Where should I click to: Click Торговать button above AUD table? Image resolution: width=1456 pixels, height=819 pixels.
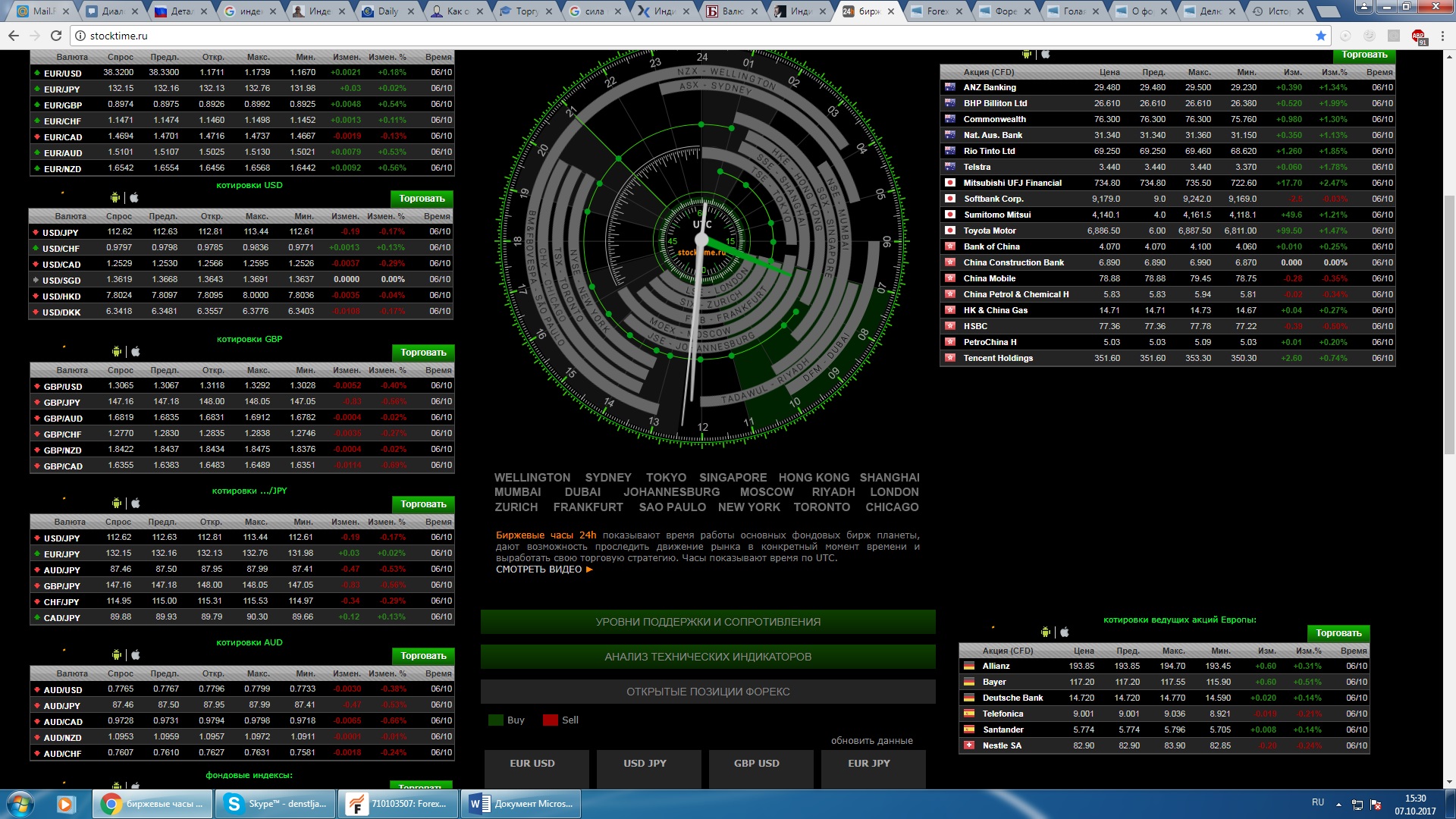[x=423, y=656]
